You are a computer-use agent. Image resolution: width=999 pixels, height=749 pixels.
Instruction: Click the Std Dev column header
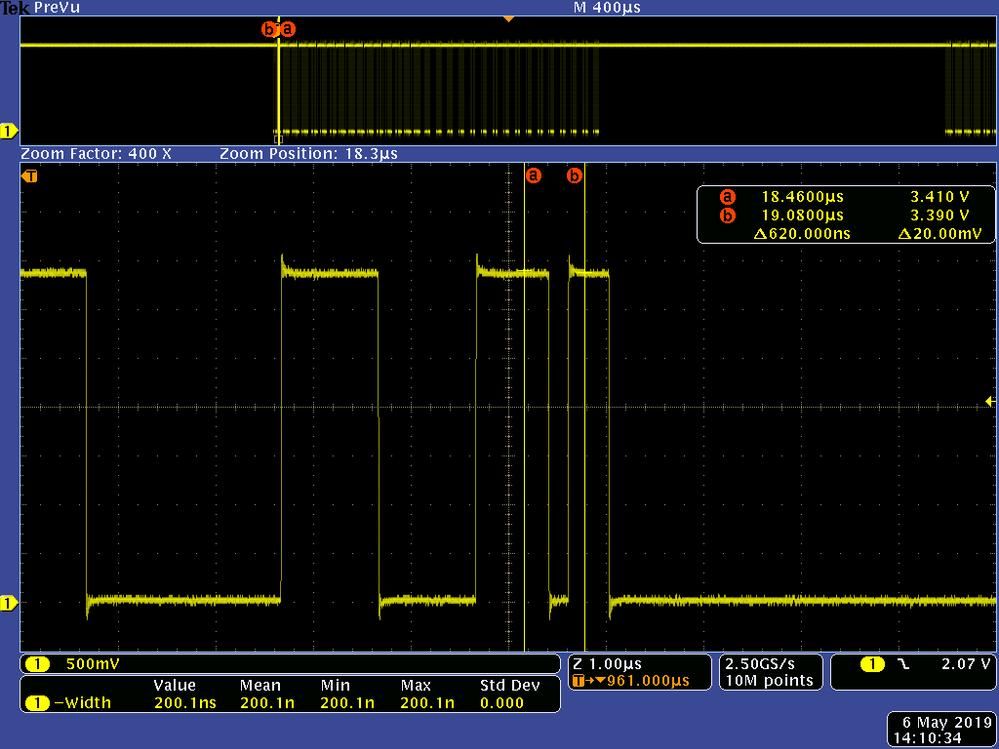point(510,685)
